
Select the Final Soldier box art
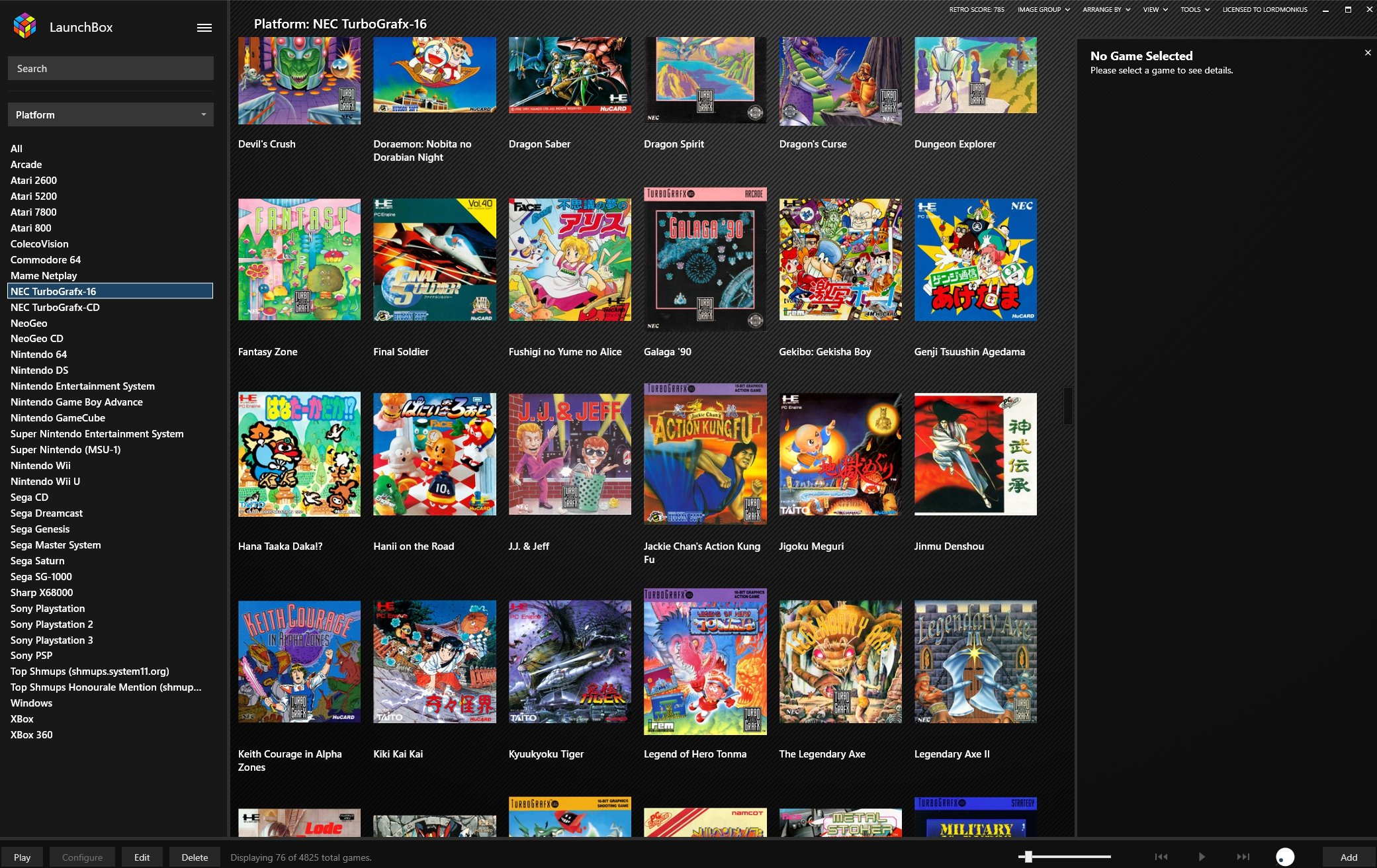coord(435,259)
